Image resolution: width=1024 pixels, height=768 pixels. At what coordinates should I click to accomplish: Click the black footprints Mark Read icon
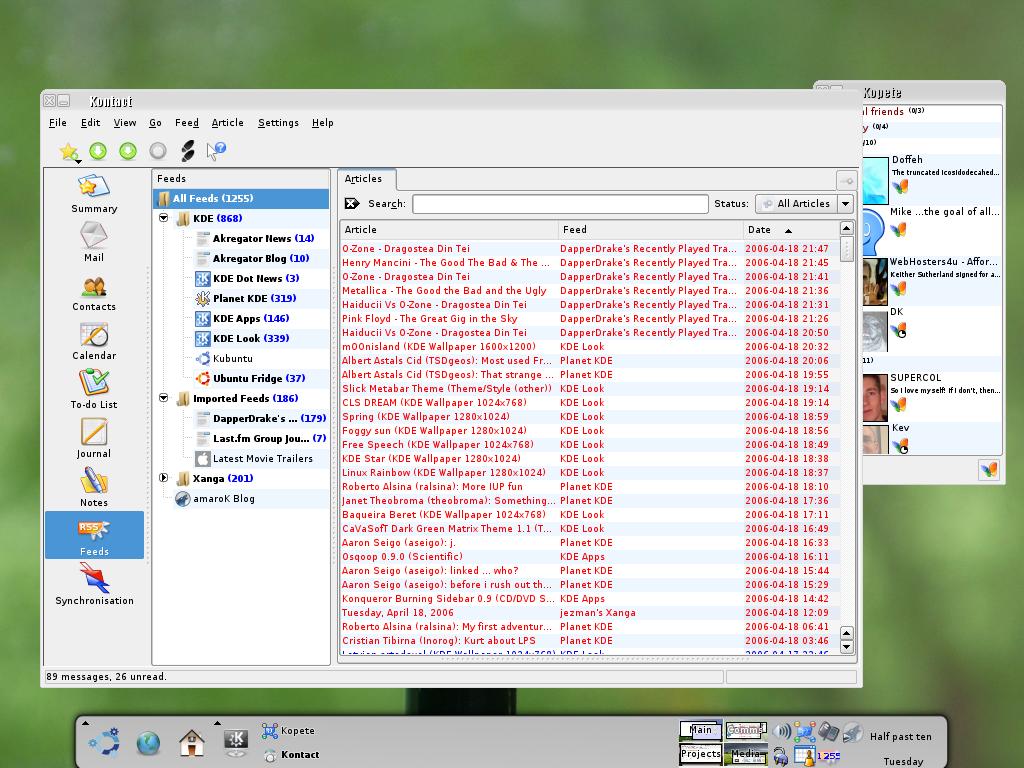click(187, 151)
